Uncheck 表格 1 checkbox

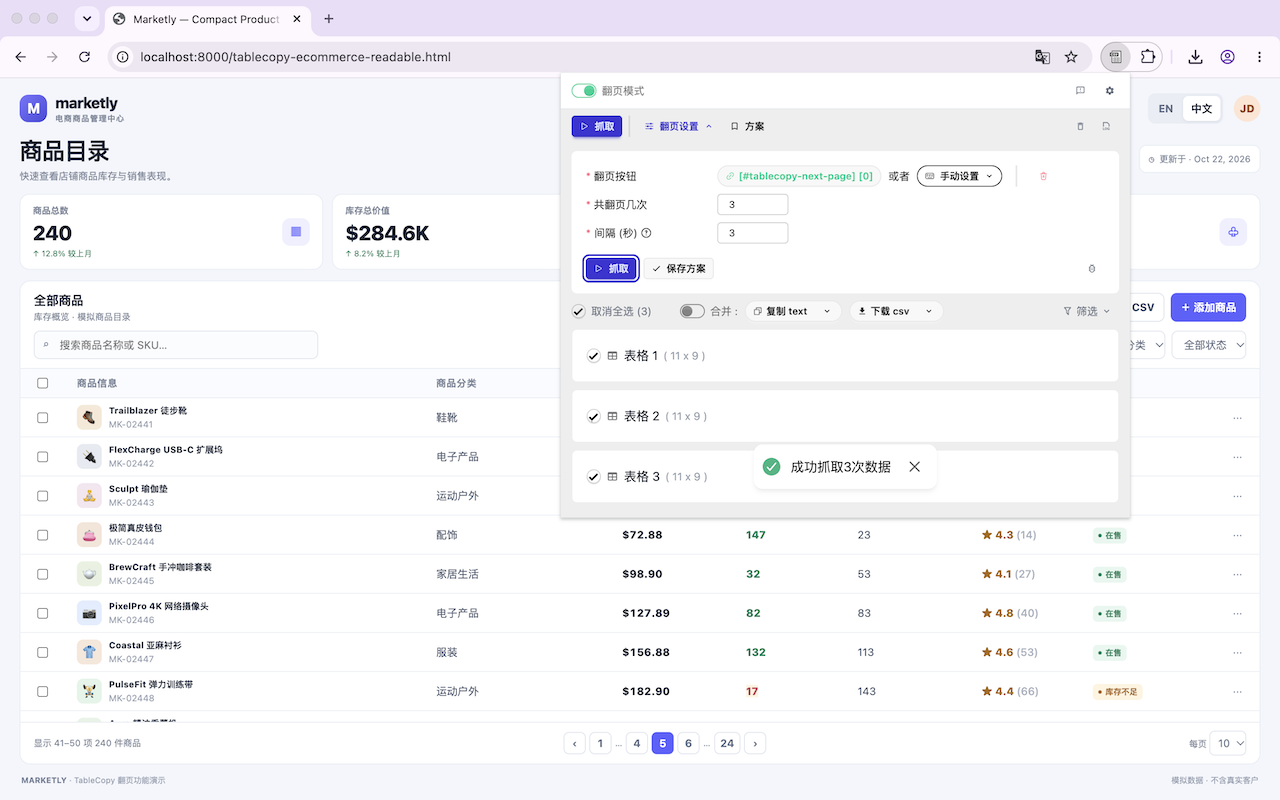(594, 356)
